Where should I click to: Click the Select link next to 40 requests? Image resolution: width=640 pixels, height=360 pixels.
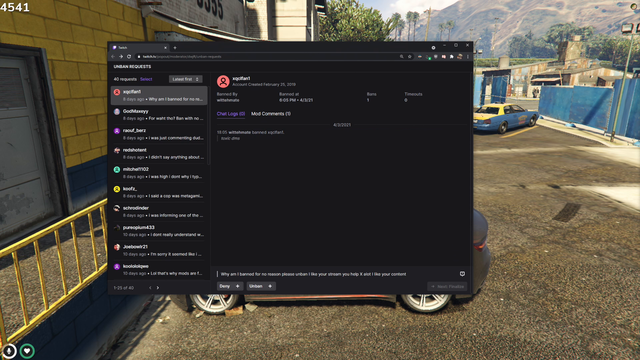146,79
